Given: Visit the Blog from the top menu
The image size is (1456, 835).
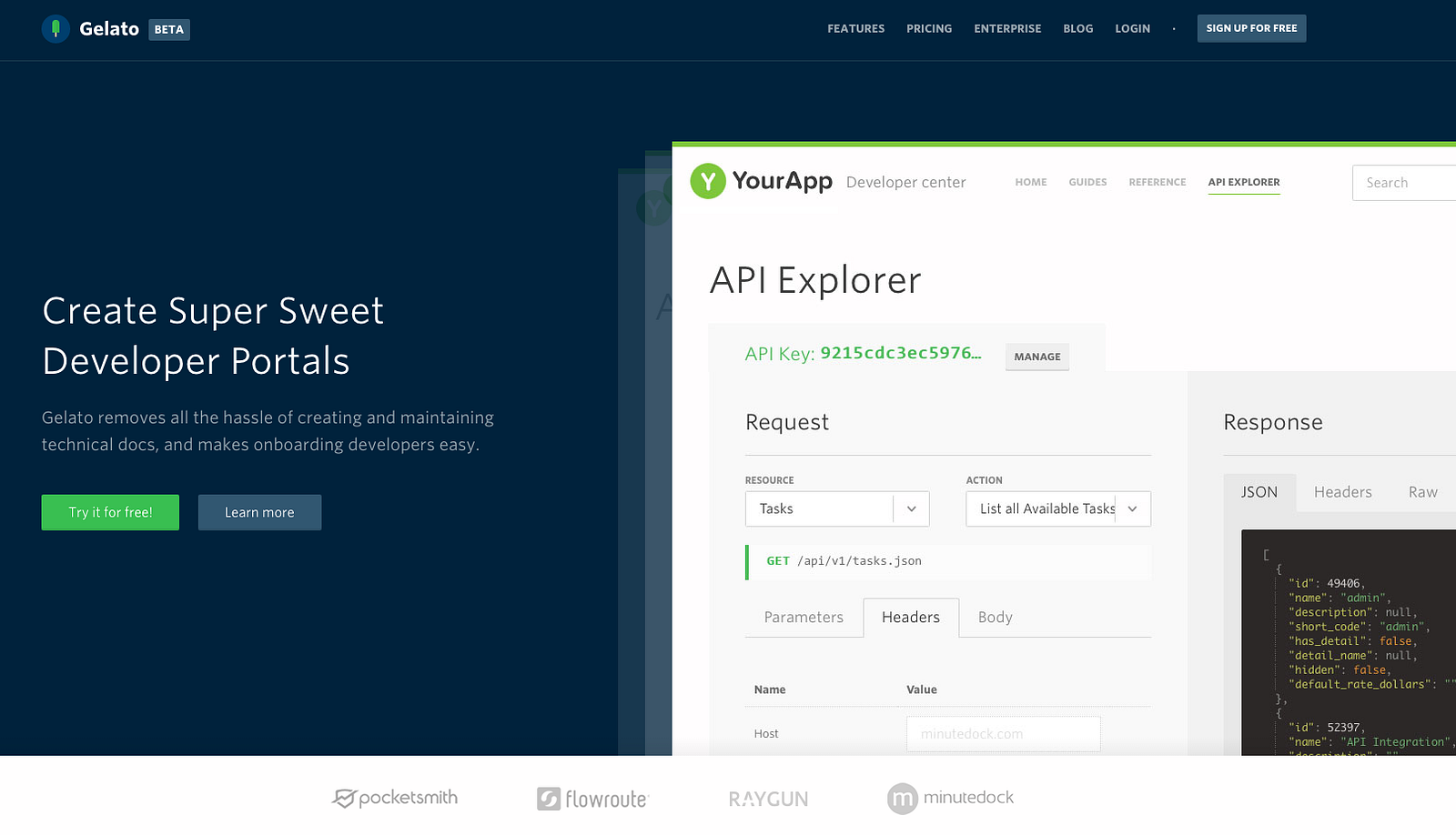Looking at the screenshot, I should [1078, 29].
